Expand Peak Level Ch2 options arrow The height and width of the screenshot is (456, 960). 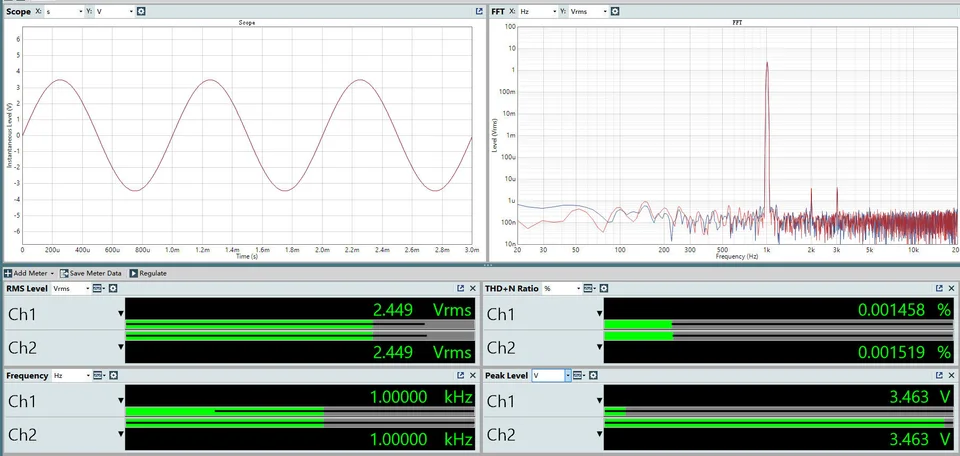(x=599, y=435)
